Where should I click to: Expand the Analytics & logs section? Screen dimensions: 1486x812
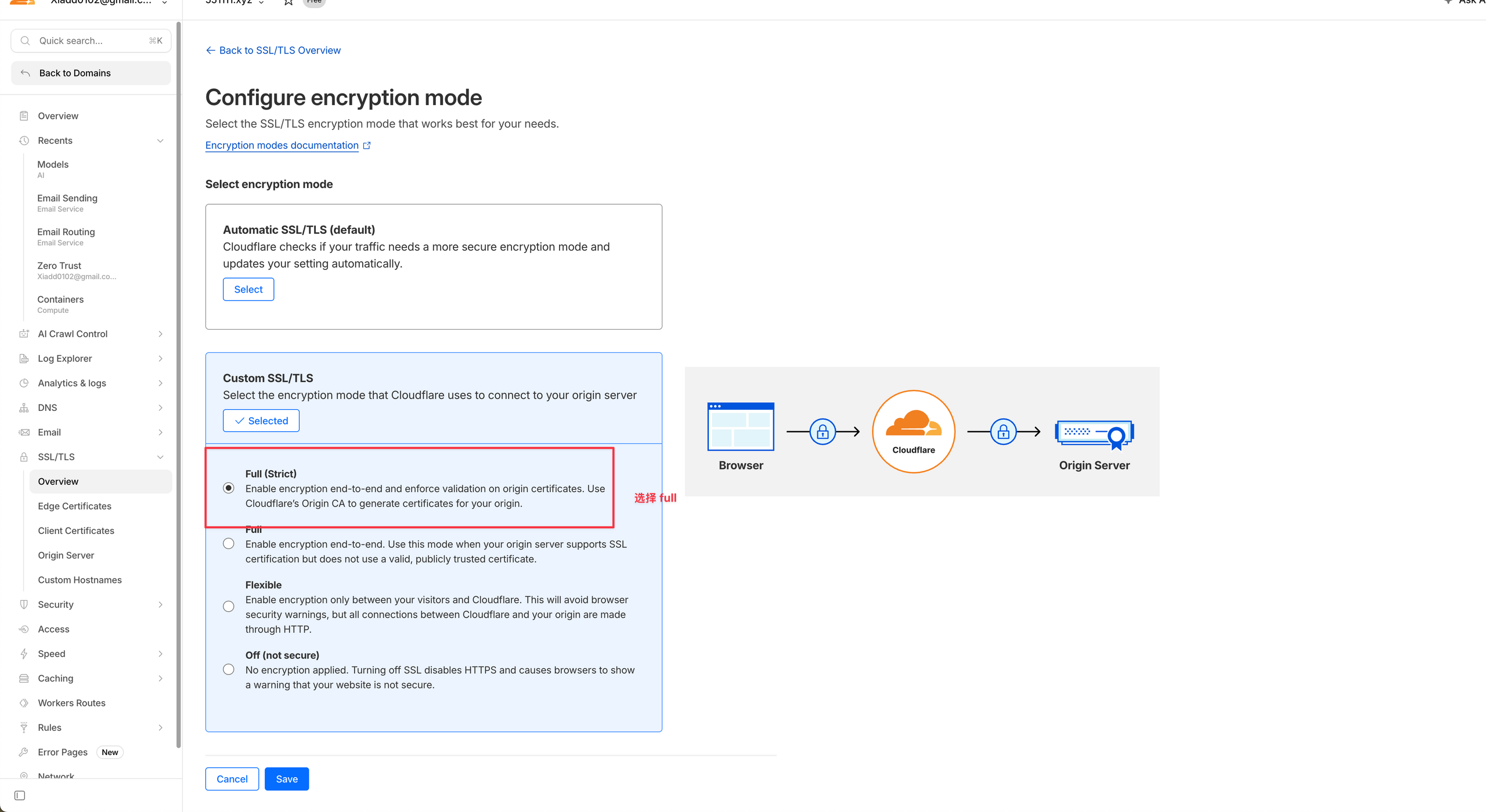160,383
